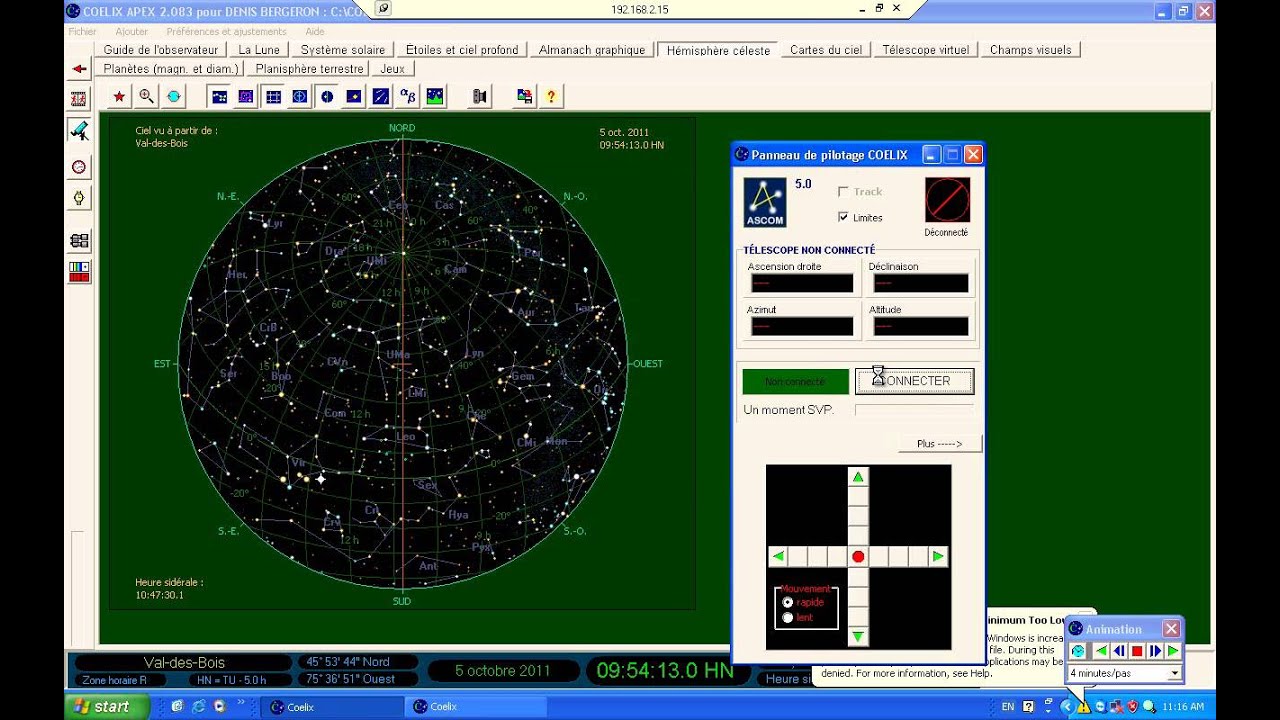Toggle the Limites checkbox

843,217
